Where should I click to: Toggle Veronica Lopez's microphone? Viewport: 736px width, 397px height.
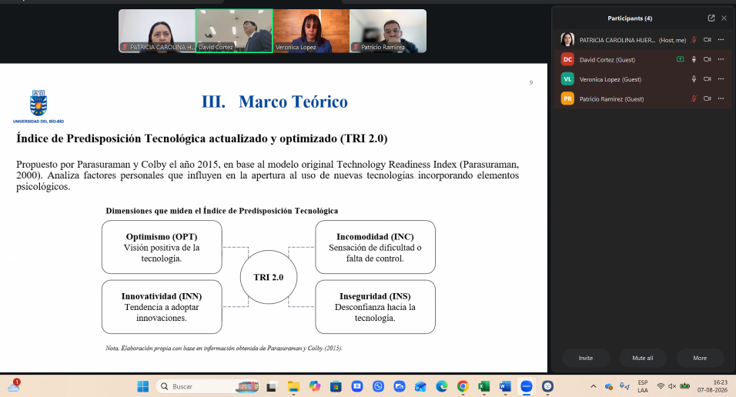pyautogui.click(x=694, y=79)
